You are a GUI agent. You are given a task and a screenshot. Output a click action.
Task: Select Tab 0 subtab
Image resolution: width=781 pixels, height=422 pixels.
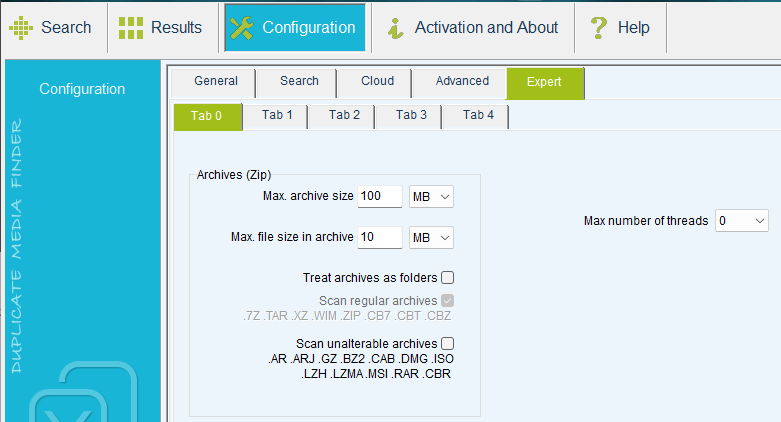click(208, 117)
